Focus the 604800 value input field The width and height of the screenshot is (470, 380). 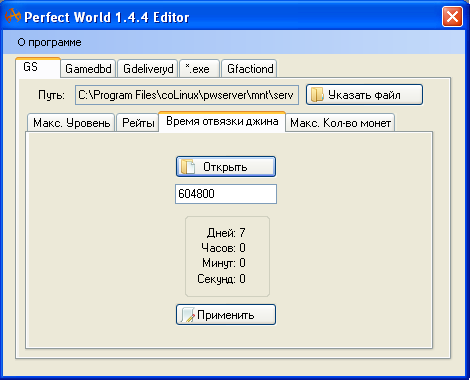[x=226, y=194]
